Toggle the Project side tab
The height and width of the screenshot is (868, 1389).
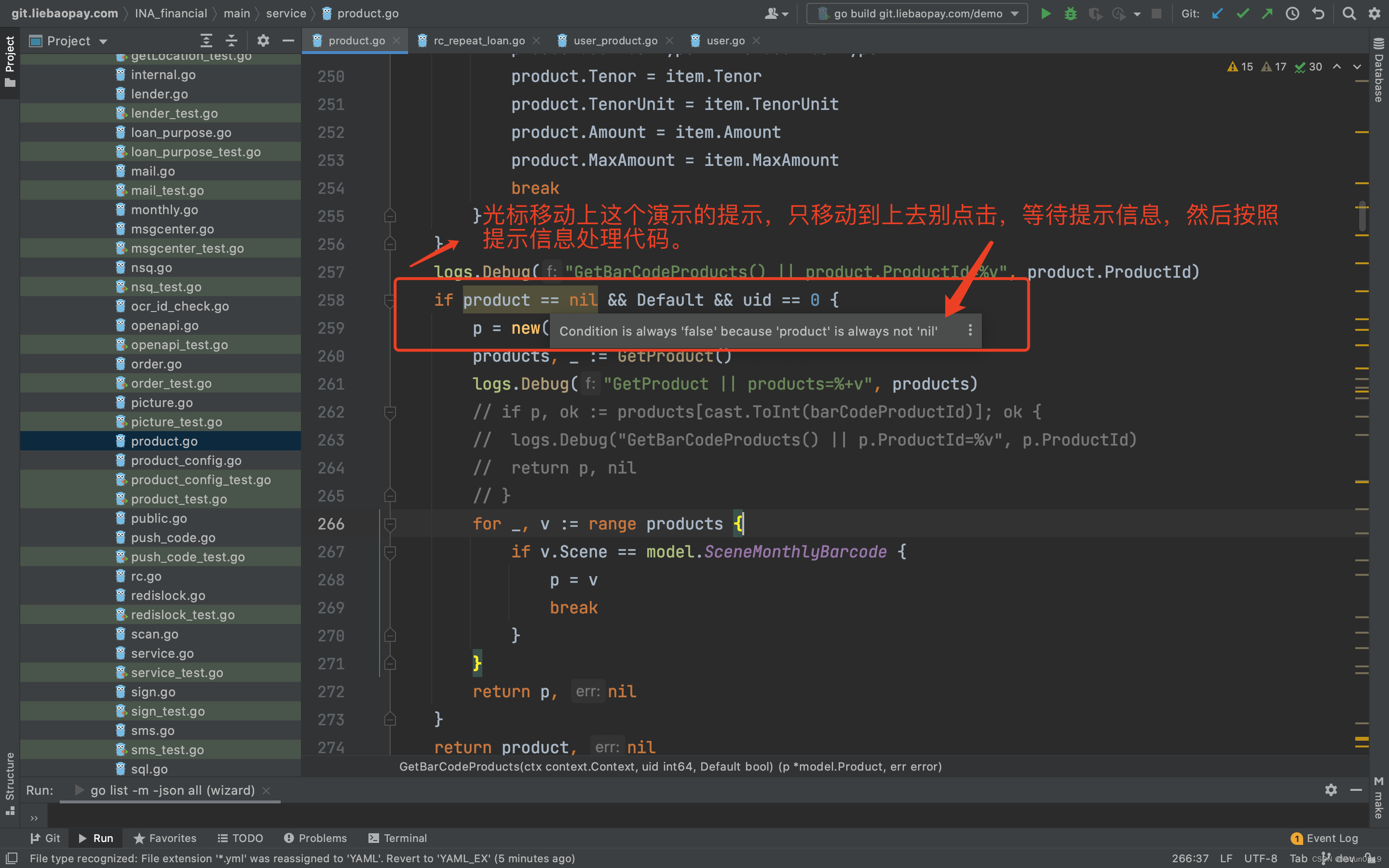pos(10,62)
